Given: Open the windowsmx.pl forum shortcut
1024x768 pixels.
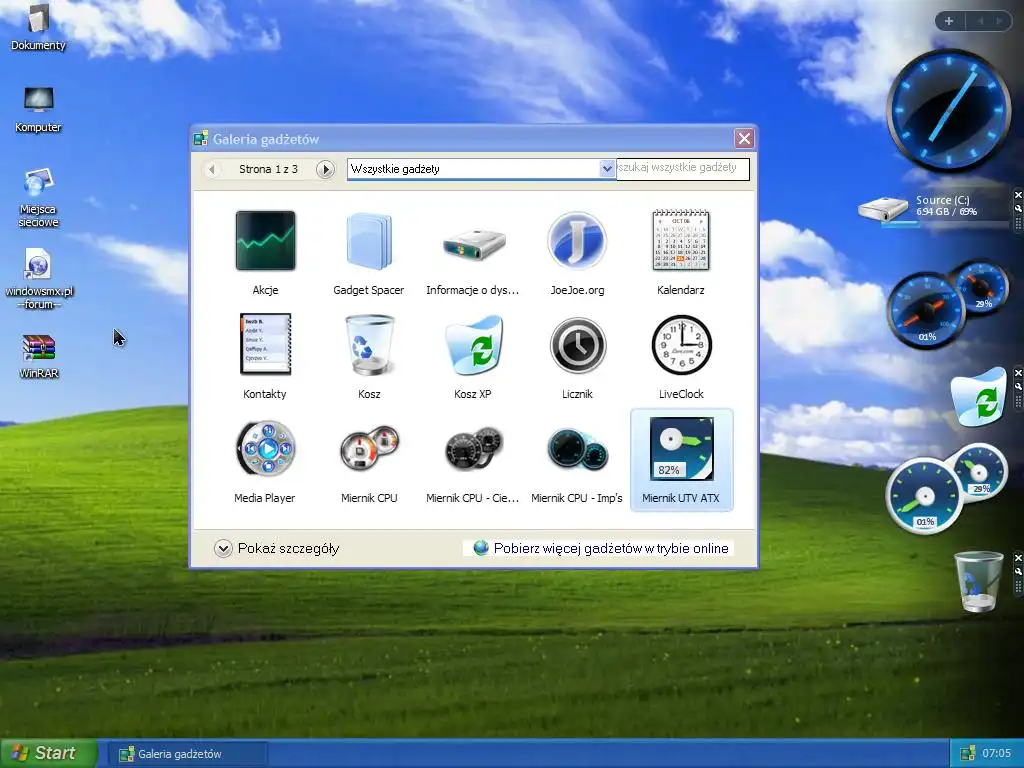Looking at the screenshot, I should tap(39, 279).
